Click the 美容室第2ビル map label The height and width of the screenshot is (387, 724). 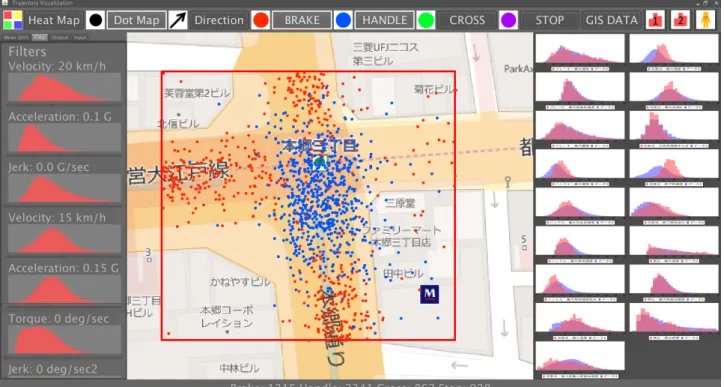point(197,93)
